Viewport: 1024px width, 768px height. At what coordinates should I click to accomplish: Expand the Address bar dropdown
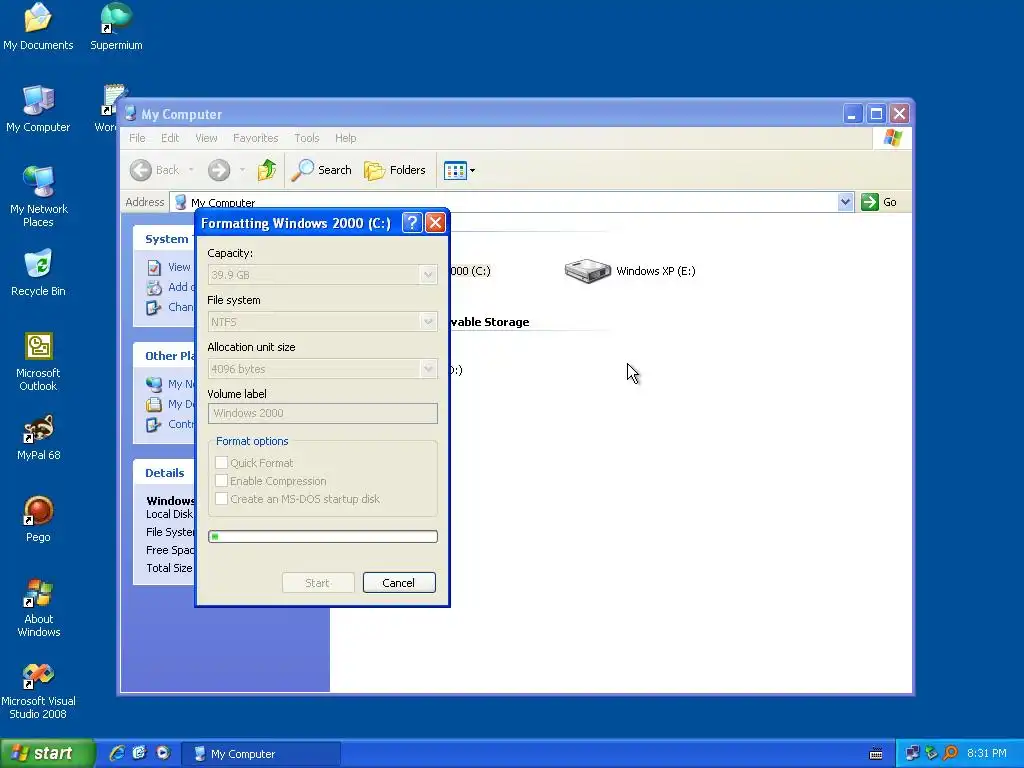point(845,202)
